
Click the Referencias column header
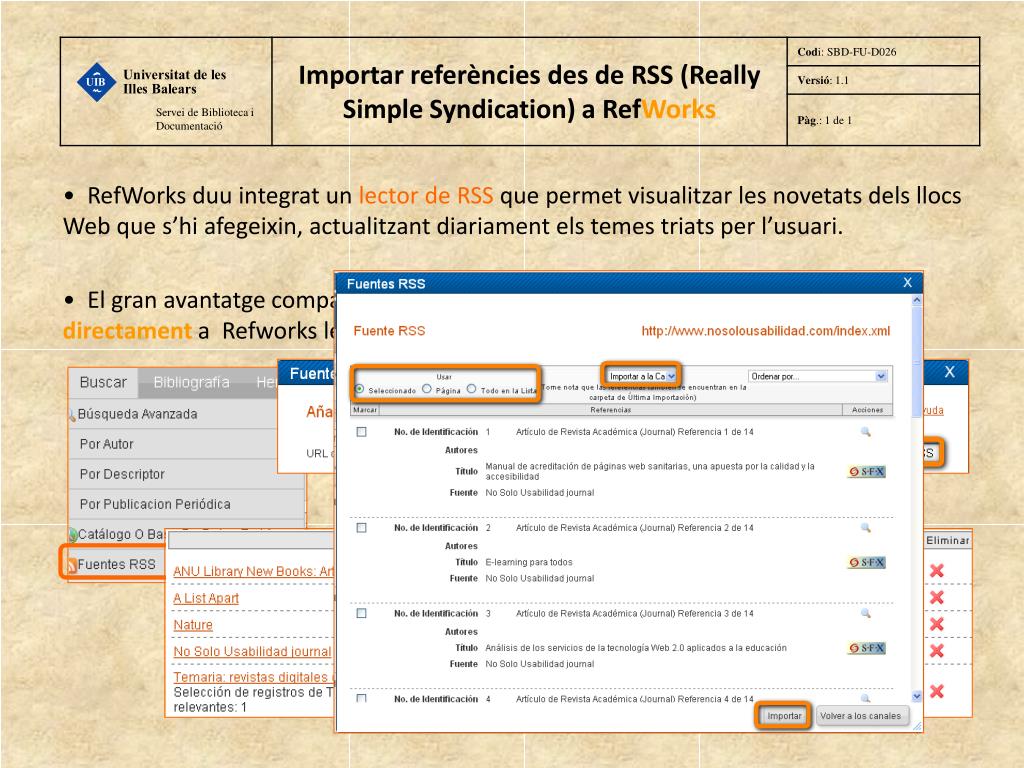611,410
